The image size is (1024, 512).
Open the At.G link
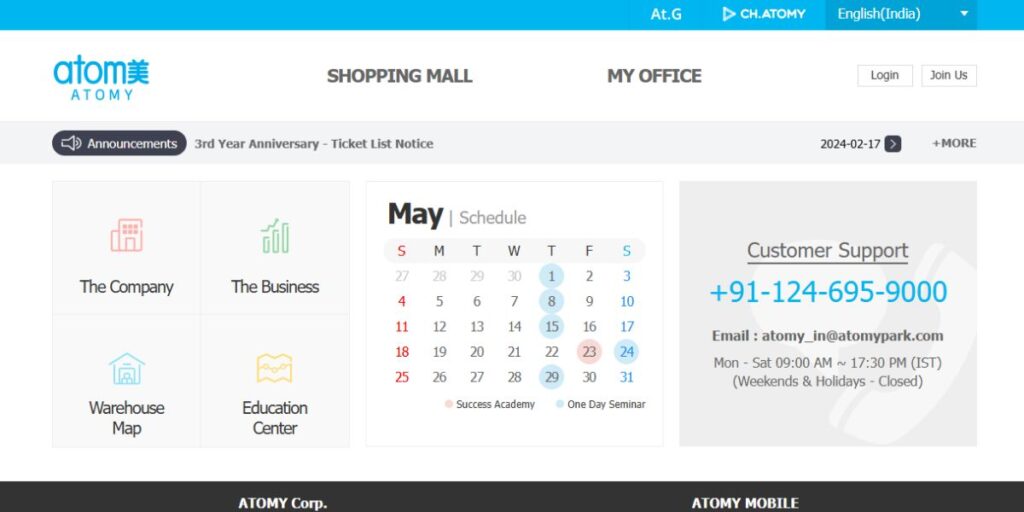[665, 14]
